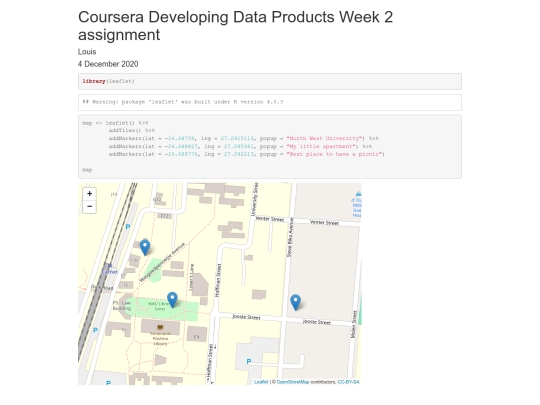Open the CC-BY-SA license link
The width and height of the screenshot is (540, 405).
[348, 382]
